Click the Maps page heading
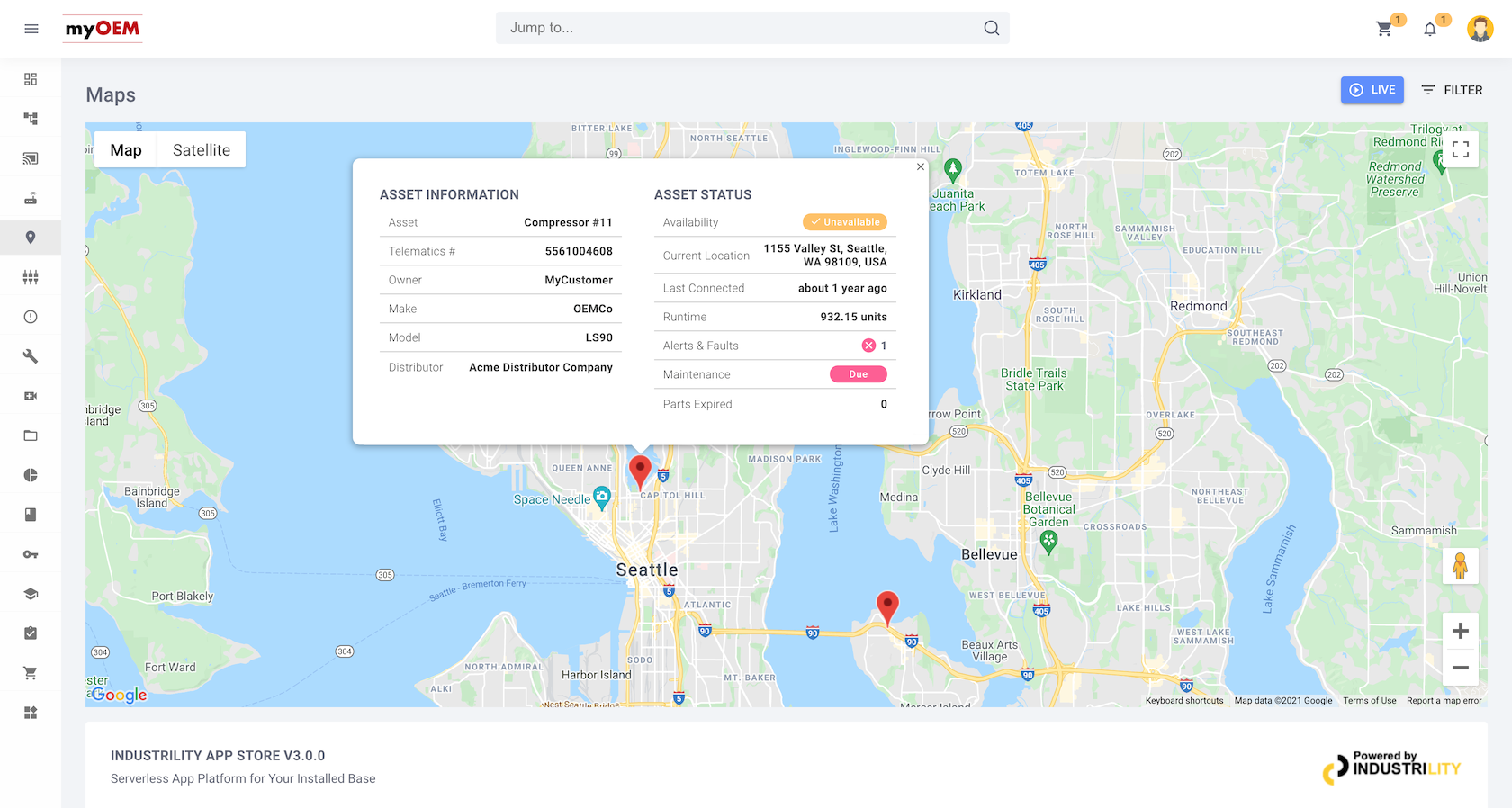Image resolution: width=1512 pixels, height=808 pixels. point(111,95)
